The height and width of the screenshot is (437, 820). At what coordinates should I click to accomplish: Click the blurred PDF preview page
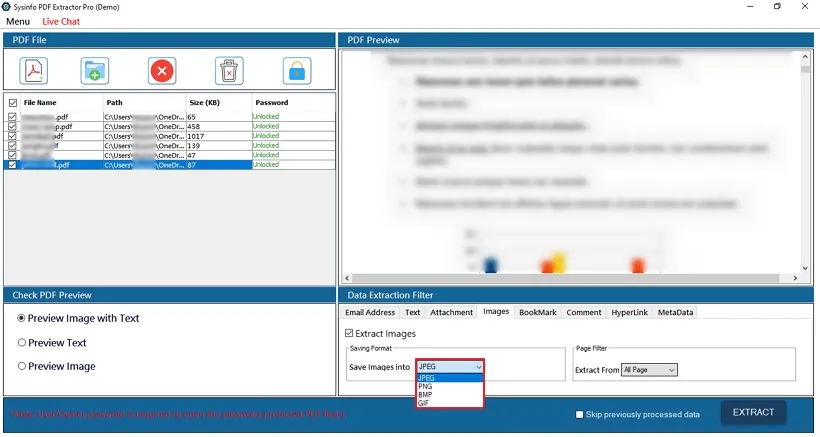click(x=571, y=162)
